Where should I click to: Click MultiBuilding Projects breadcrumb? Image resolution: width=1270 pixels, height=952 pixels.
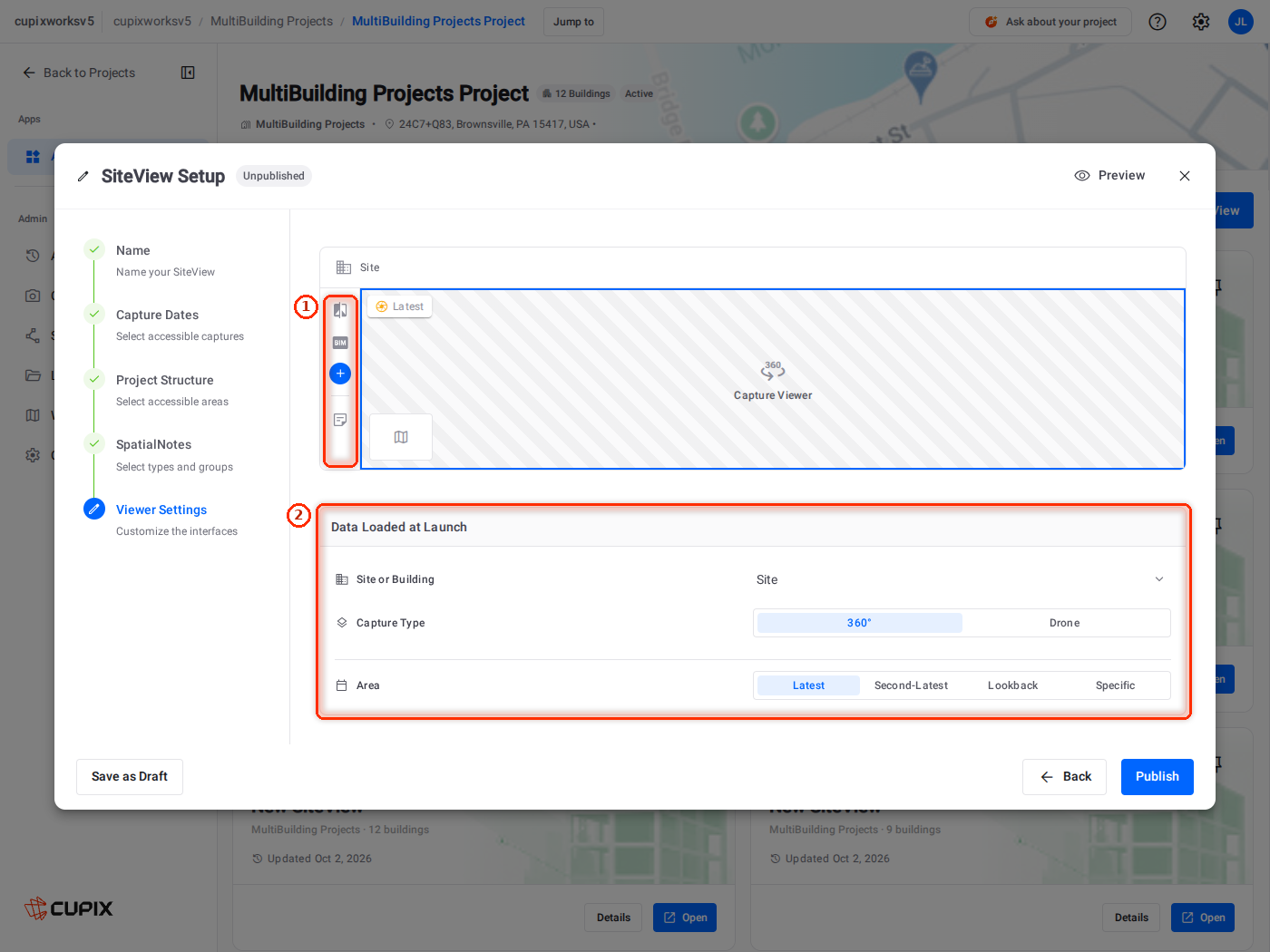pos(271,21)
